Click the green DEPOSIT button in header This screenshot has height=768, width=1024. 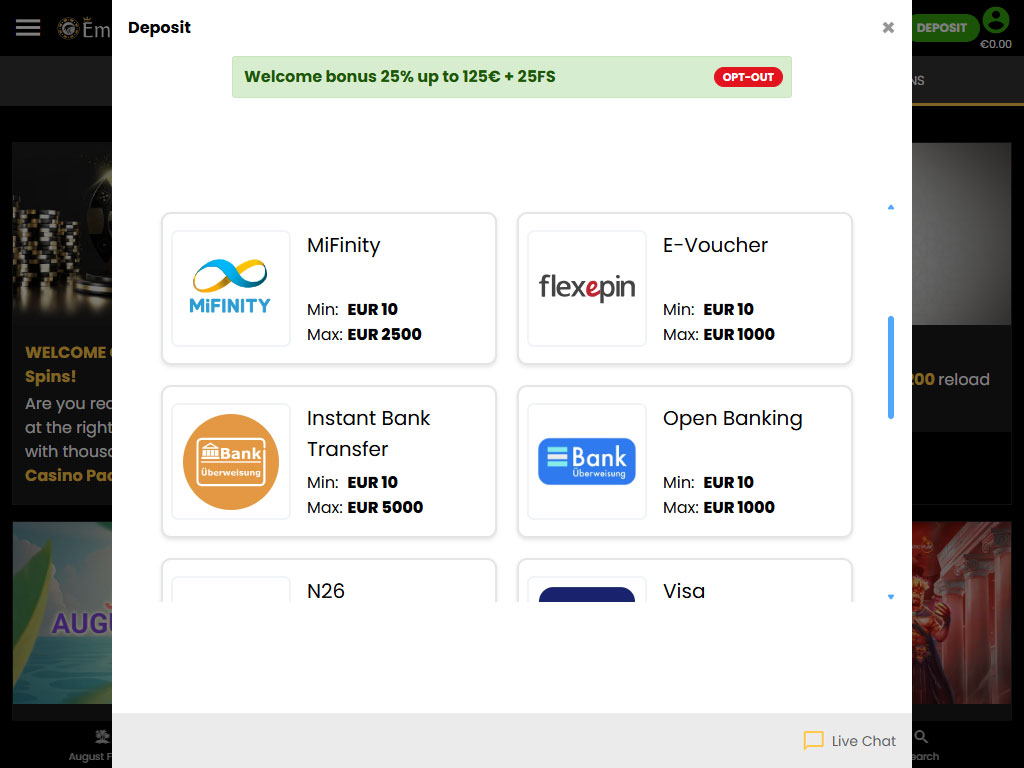(944, 27)
